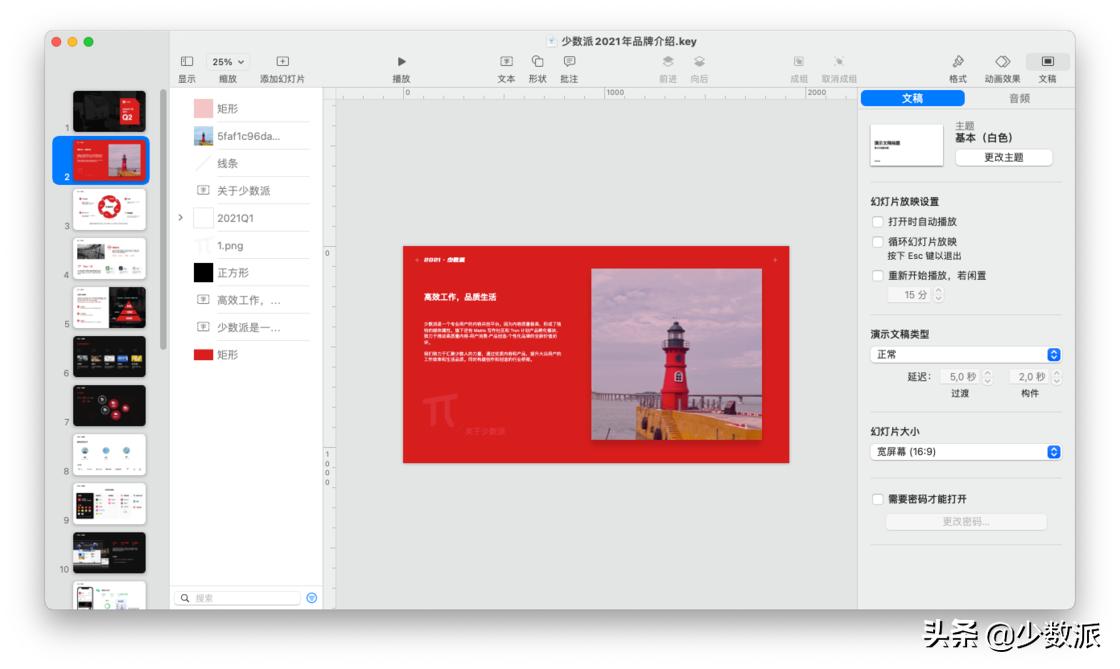Add a Comment (批注) from toolbar
The height and width of the screenshot is (669, 1120).
click(x=569, y=62)
